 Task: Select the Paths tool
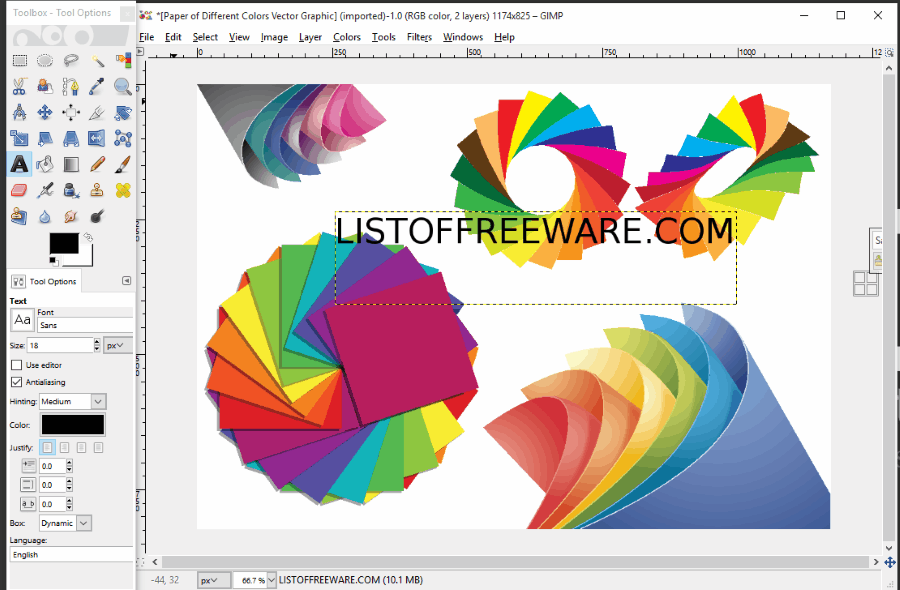(71, 87)
